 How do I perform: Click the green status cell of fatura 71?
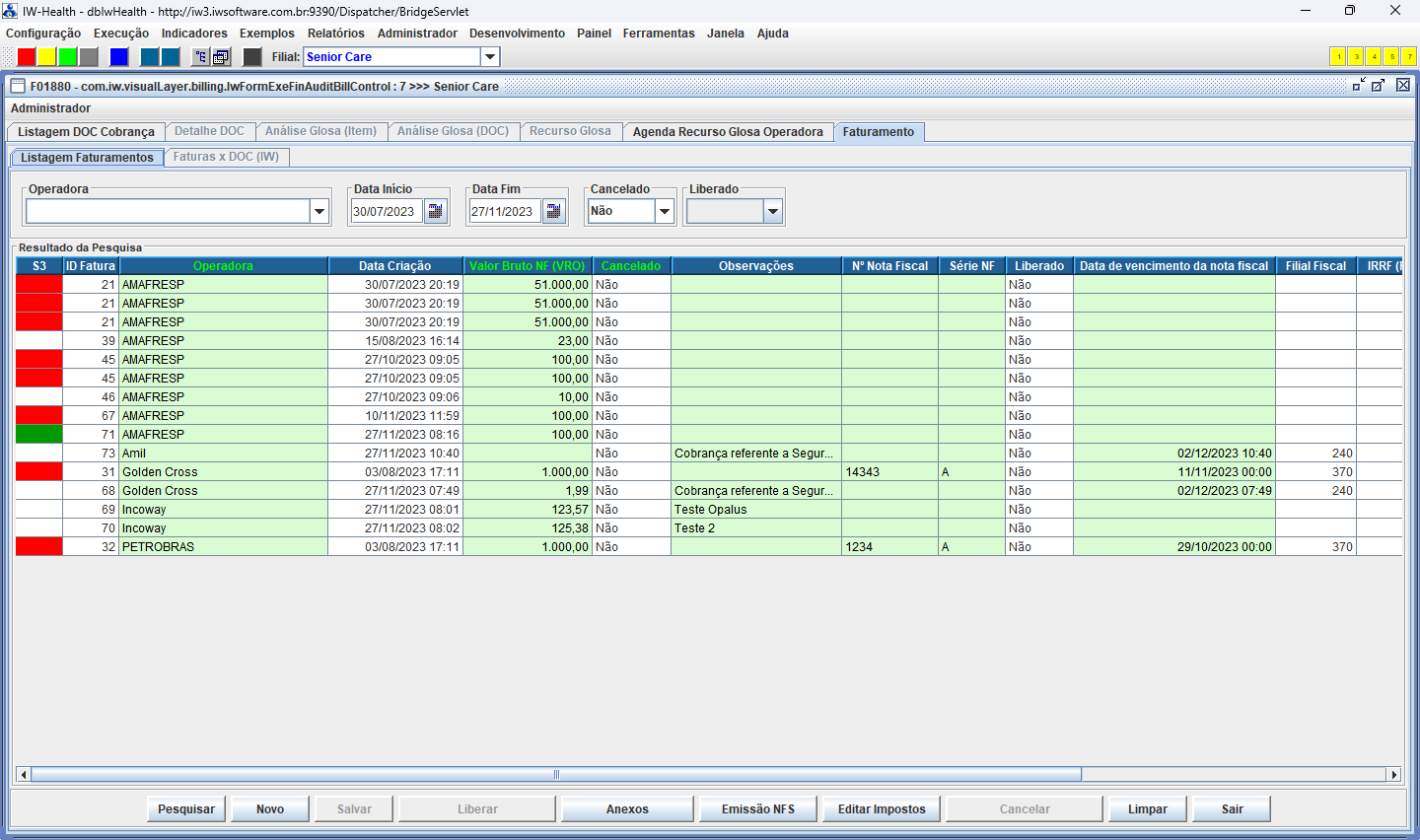pos(39,435)
